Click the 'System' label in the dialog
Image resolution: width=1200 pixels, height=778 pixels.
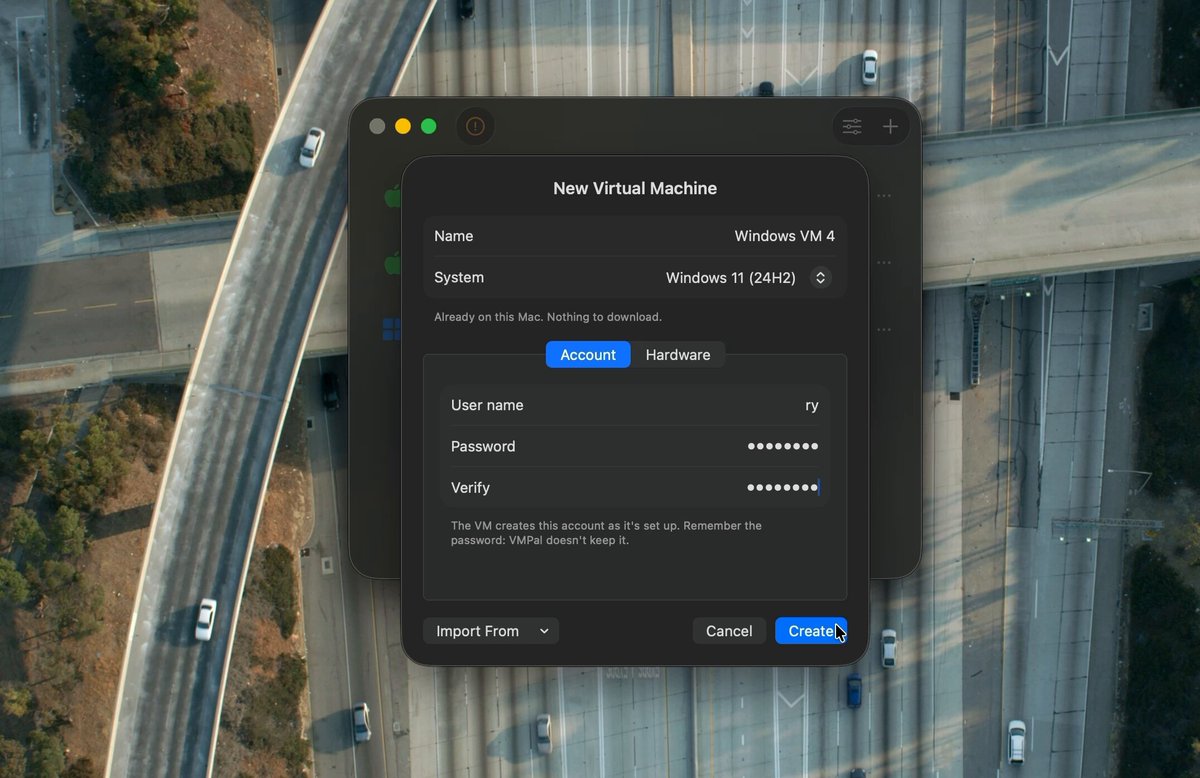(459, 278)
